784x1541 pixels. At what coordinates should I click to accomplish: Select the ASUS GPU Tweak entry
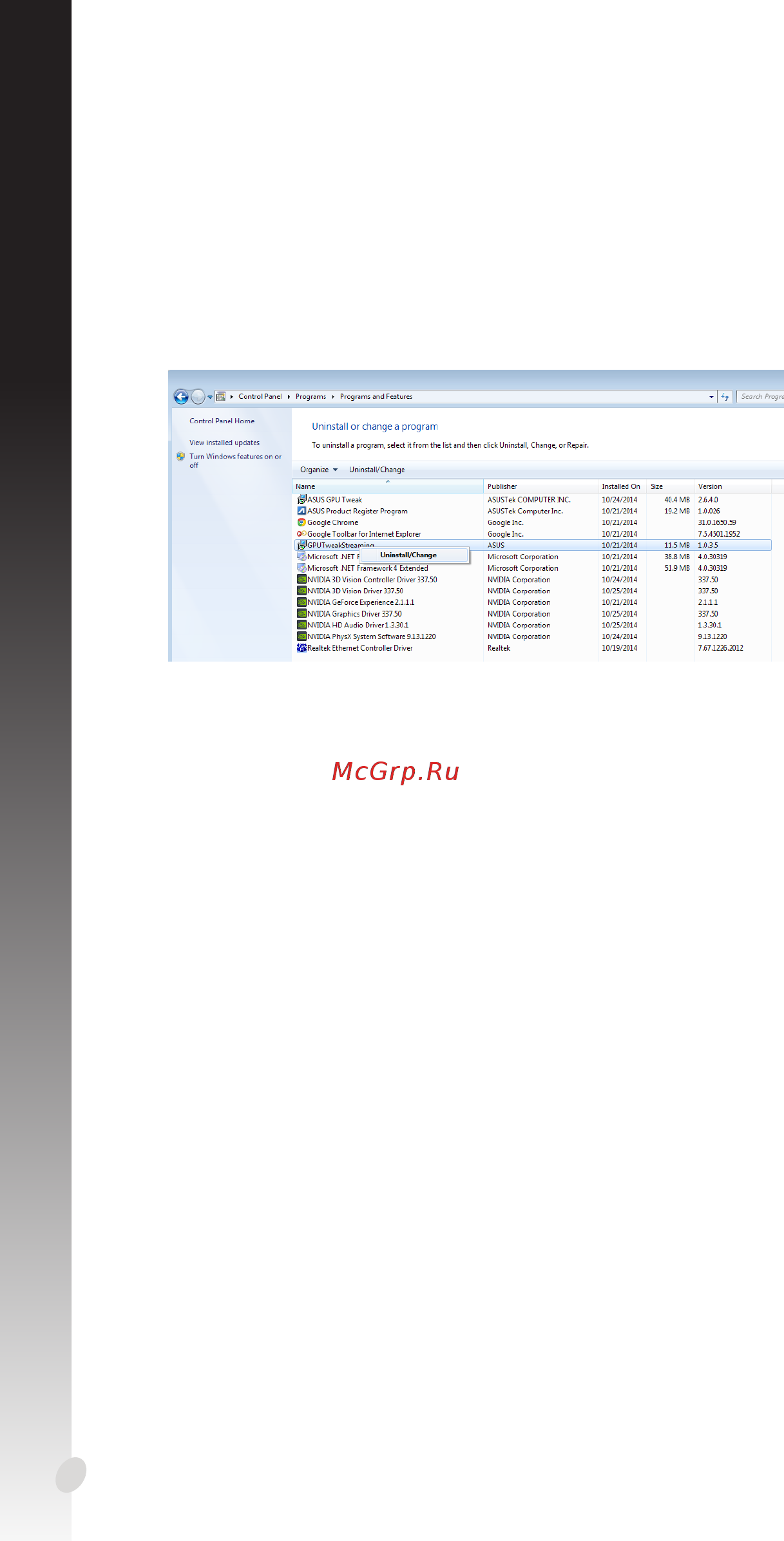[533, 500]
